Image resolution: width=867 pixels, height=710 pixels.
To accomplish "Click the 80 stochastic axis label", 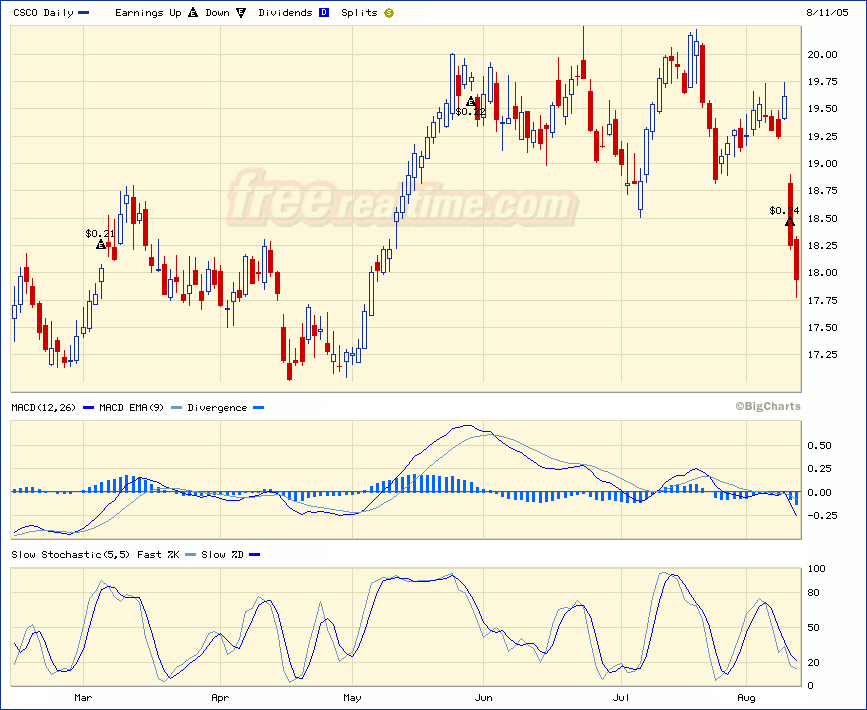I will (814, 593).
